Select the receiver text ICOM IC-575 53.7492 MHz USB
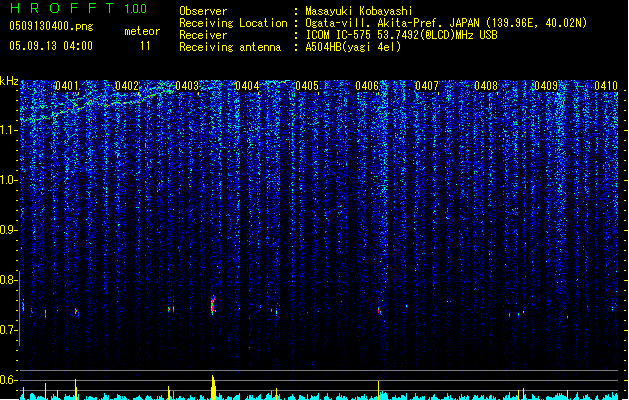Image resolution: width=629 pixels, height=400 pixels. point(401,35)
